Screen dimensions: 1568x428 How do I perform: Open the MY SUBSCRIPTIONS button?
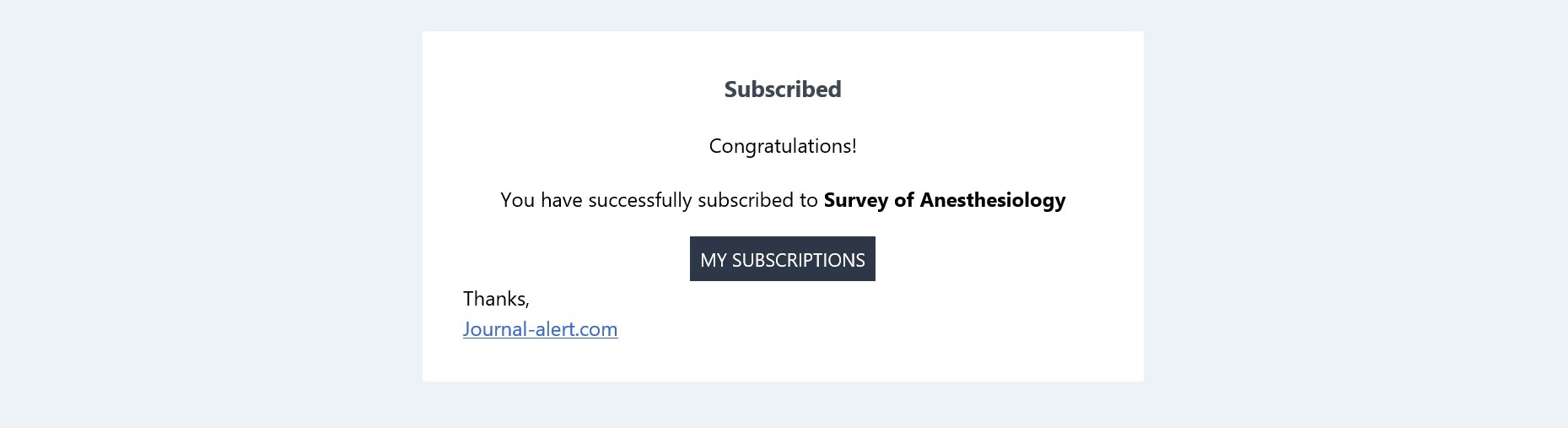[782, 259]
